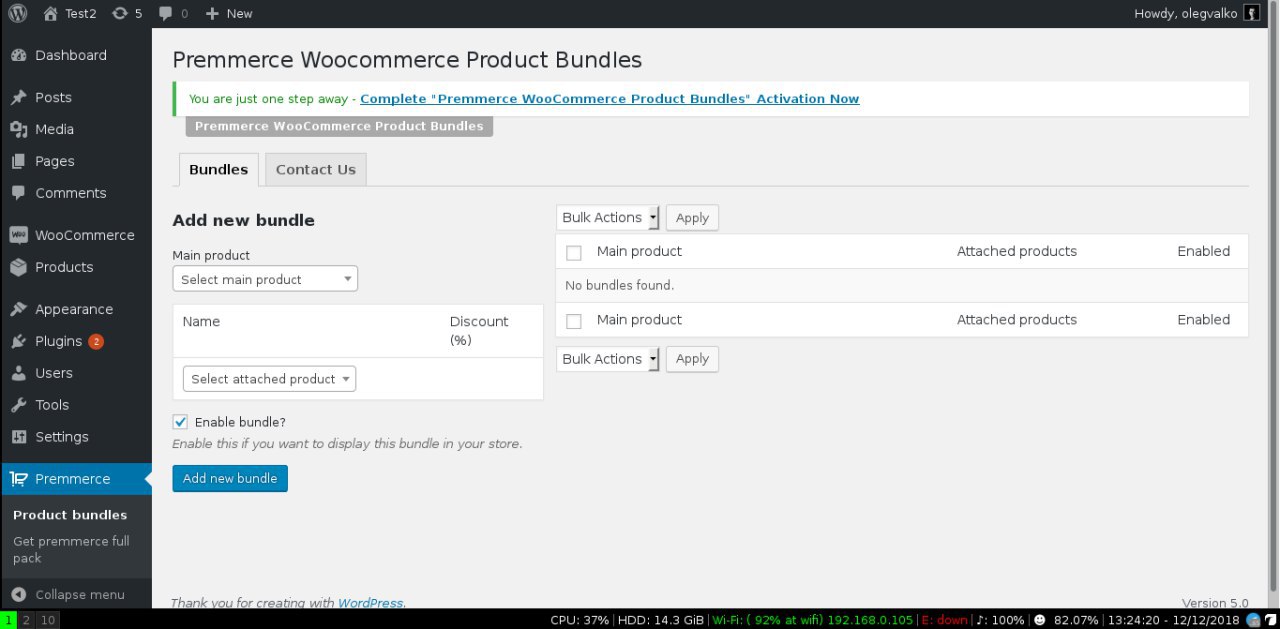The height and width of the screenshot is (629, 1280).
Task: Click the Name column in bundle form
Action: [x=201, y=321]
